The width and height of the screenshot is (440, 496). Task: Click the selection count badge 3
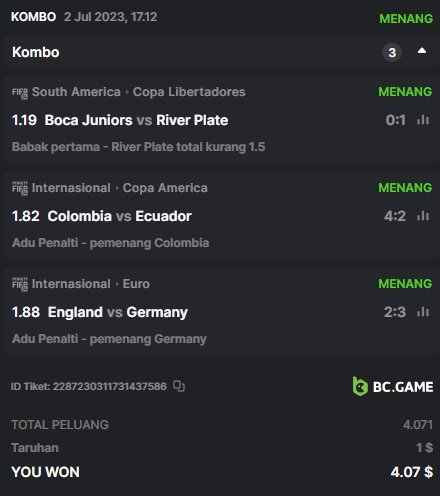pos(392,52)
